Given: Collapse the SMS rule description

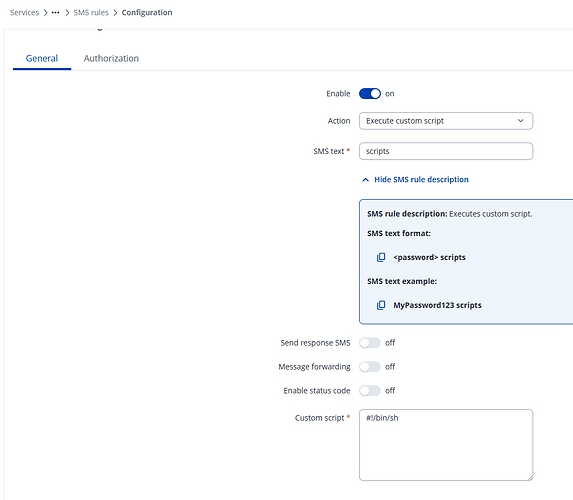Looking at the screenshot, I should tap(421, 179).
